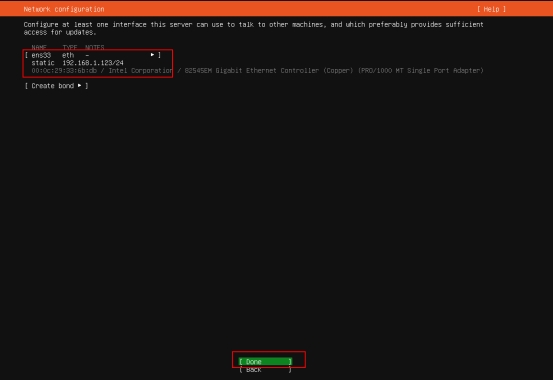Click the MAC address 00:0c:29:33:6b:db
This screenshot has width=553, height=380.
click(x=64, y=71)
